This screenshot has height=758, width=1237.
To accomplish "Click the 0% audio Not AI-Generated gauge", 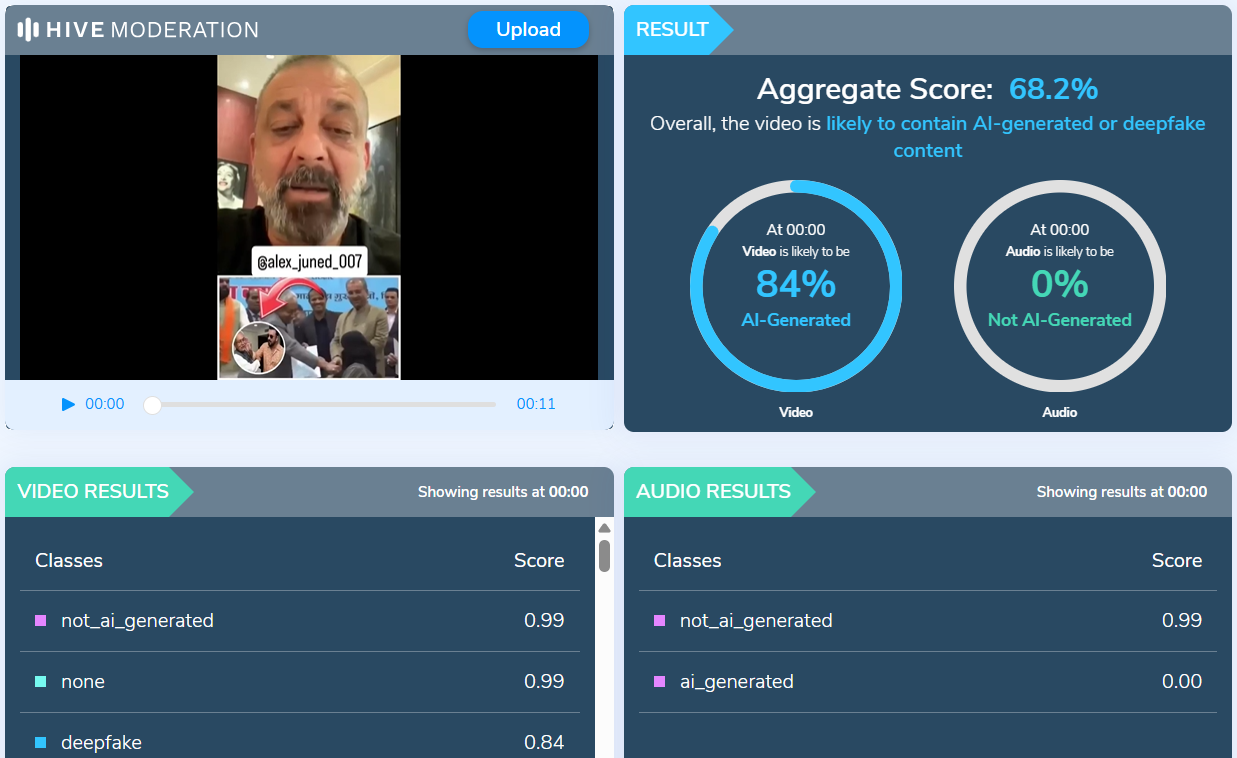I will point(1059,286).
